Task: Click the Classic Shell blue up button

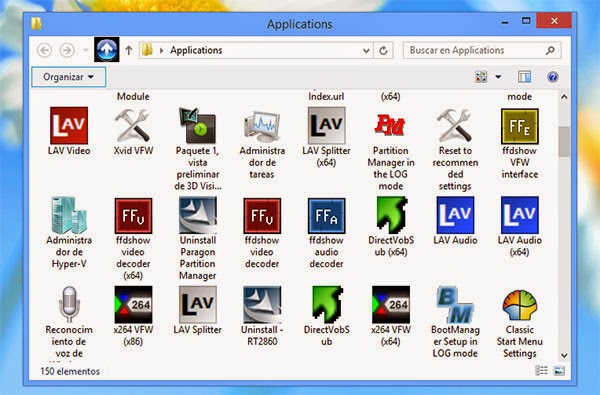Action: pos(107,49)
